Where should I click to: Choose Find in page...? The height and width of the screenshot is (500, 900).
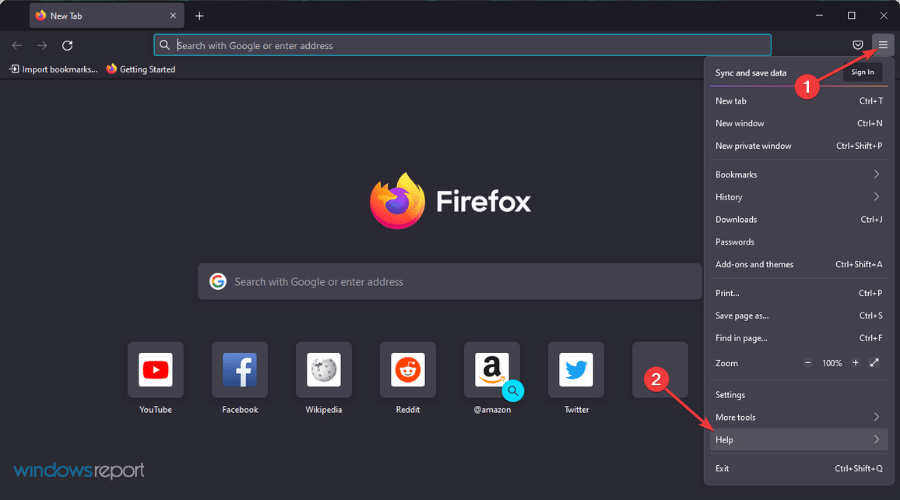coord(798,338)
